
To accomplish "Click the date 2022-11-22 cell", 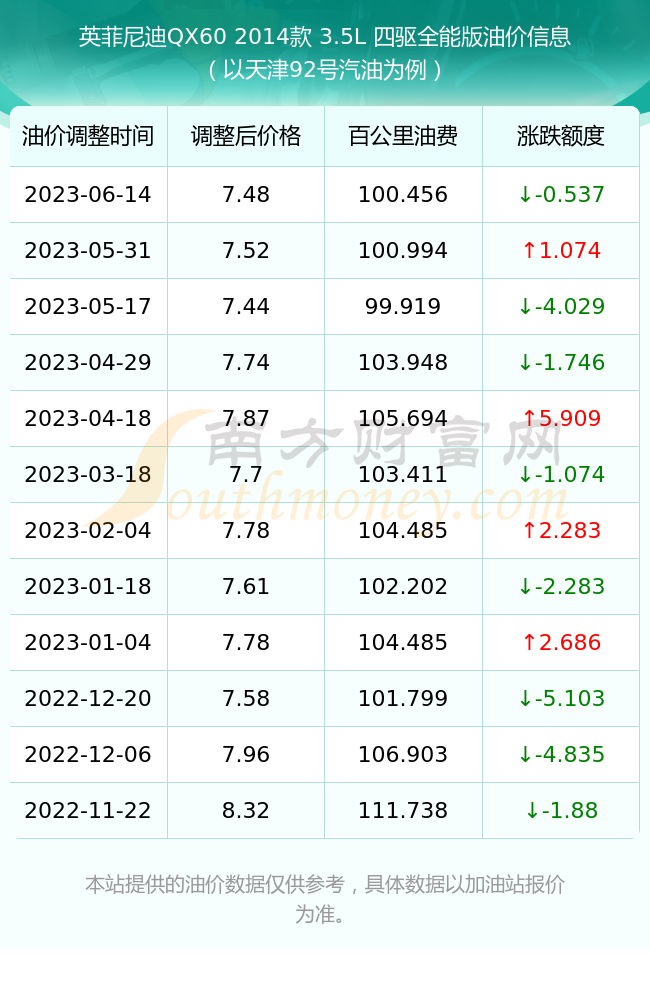I will (x=88, y=811).
